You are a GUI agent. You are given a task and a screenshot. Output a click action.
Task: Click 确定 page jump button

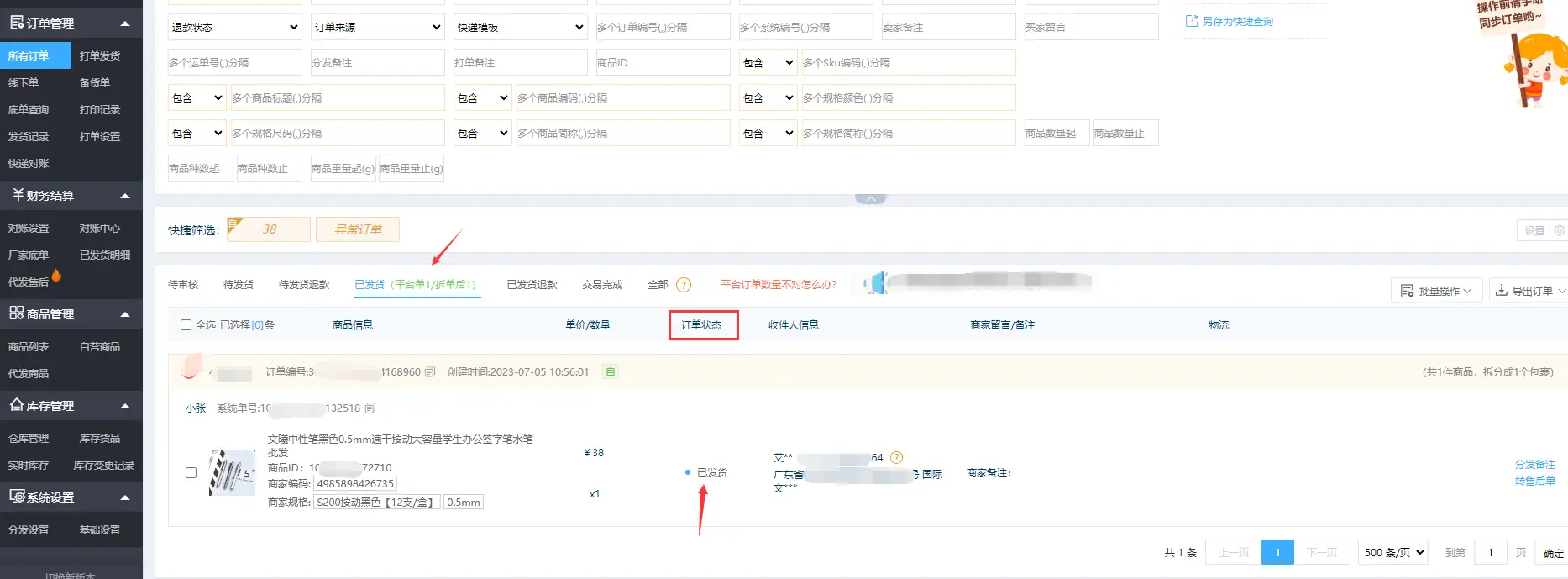[1552, 552]
